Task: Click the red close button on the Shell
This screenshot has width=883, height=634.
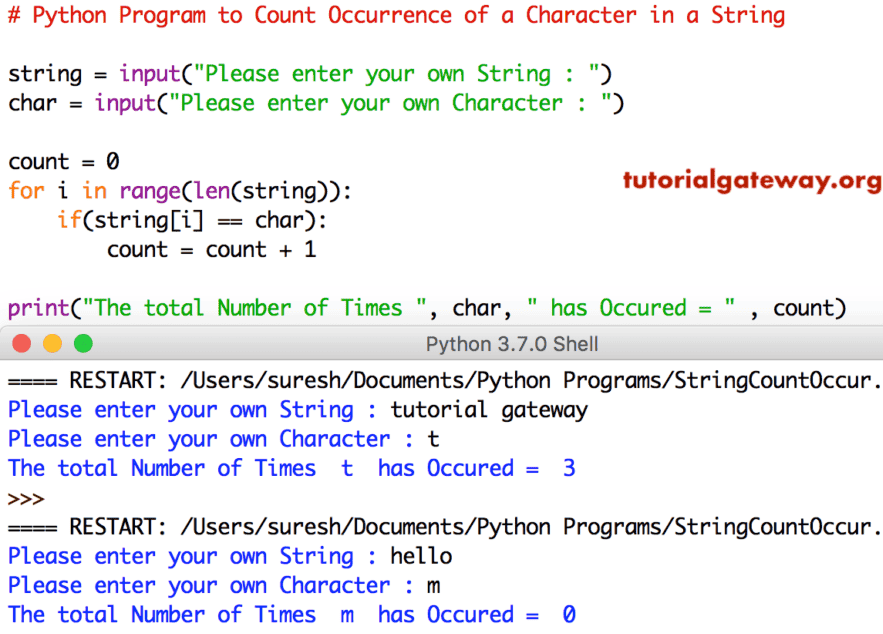Action: tap(22, 343)
